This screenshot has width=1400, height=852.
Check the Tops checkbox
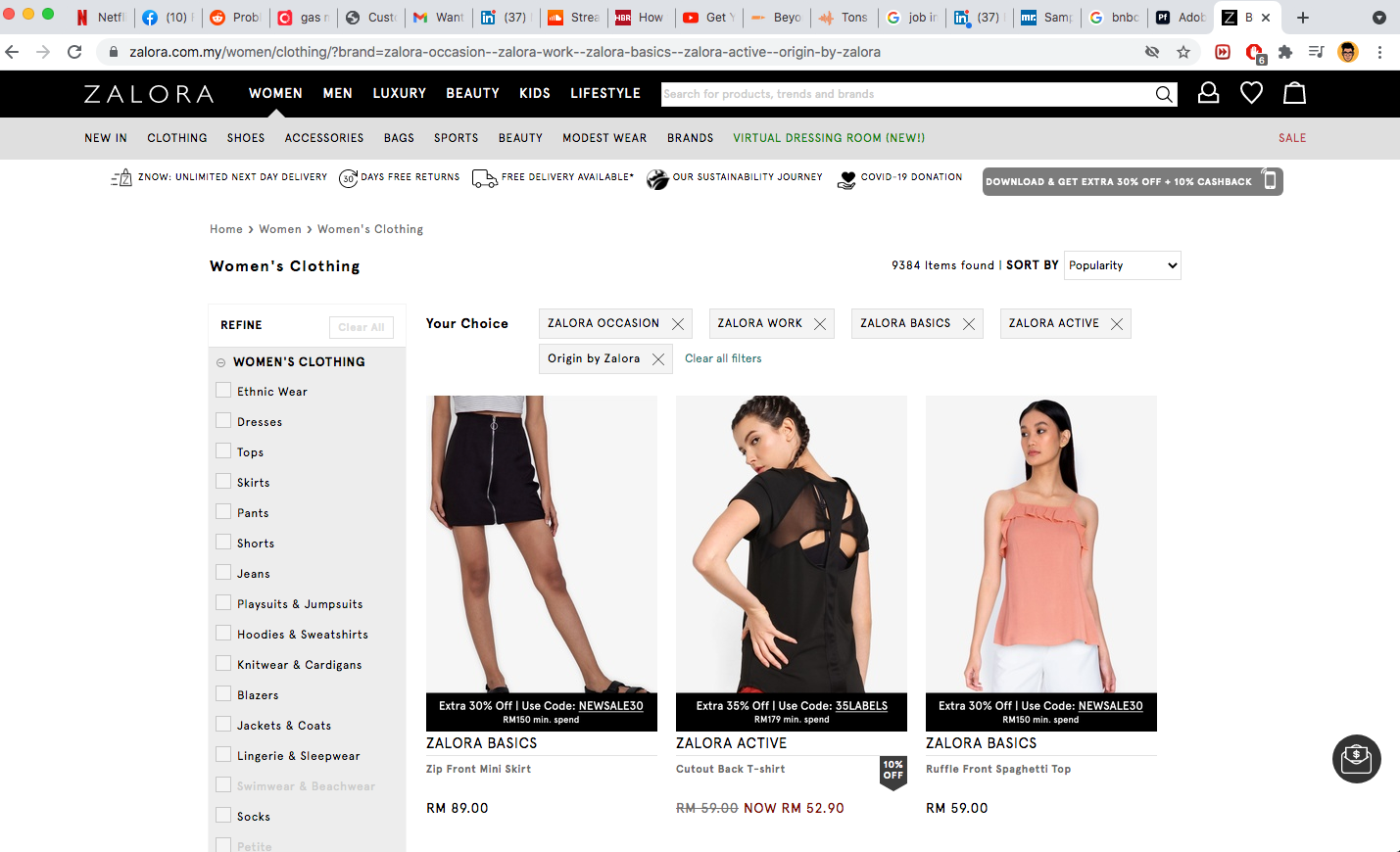coord(223,450)
